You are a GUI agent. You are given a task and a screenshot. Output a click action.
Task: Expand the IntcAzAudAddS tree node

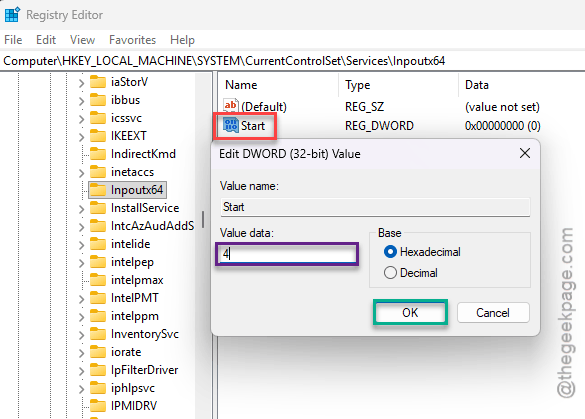[81, 227]
